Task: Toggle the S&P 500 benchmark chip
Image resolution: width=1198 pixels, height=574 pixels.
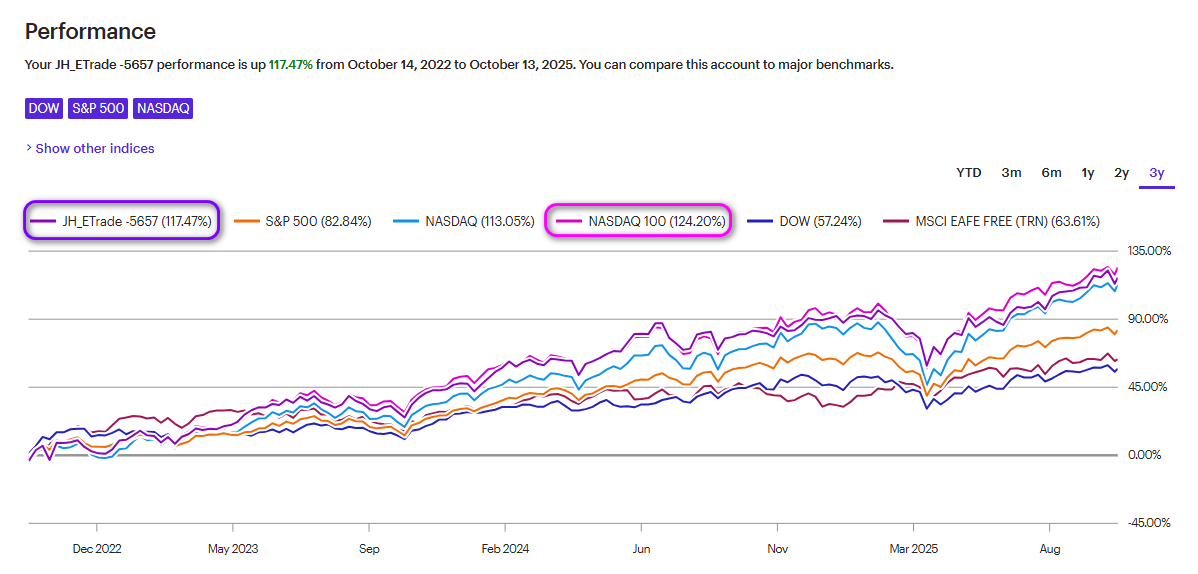Action: click(98, 108)
